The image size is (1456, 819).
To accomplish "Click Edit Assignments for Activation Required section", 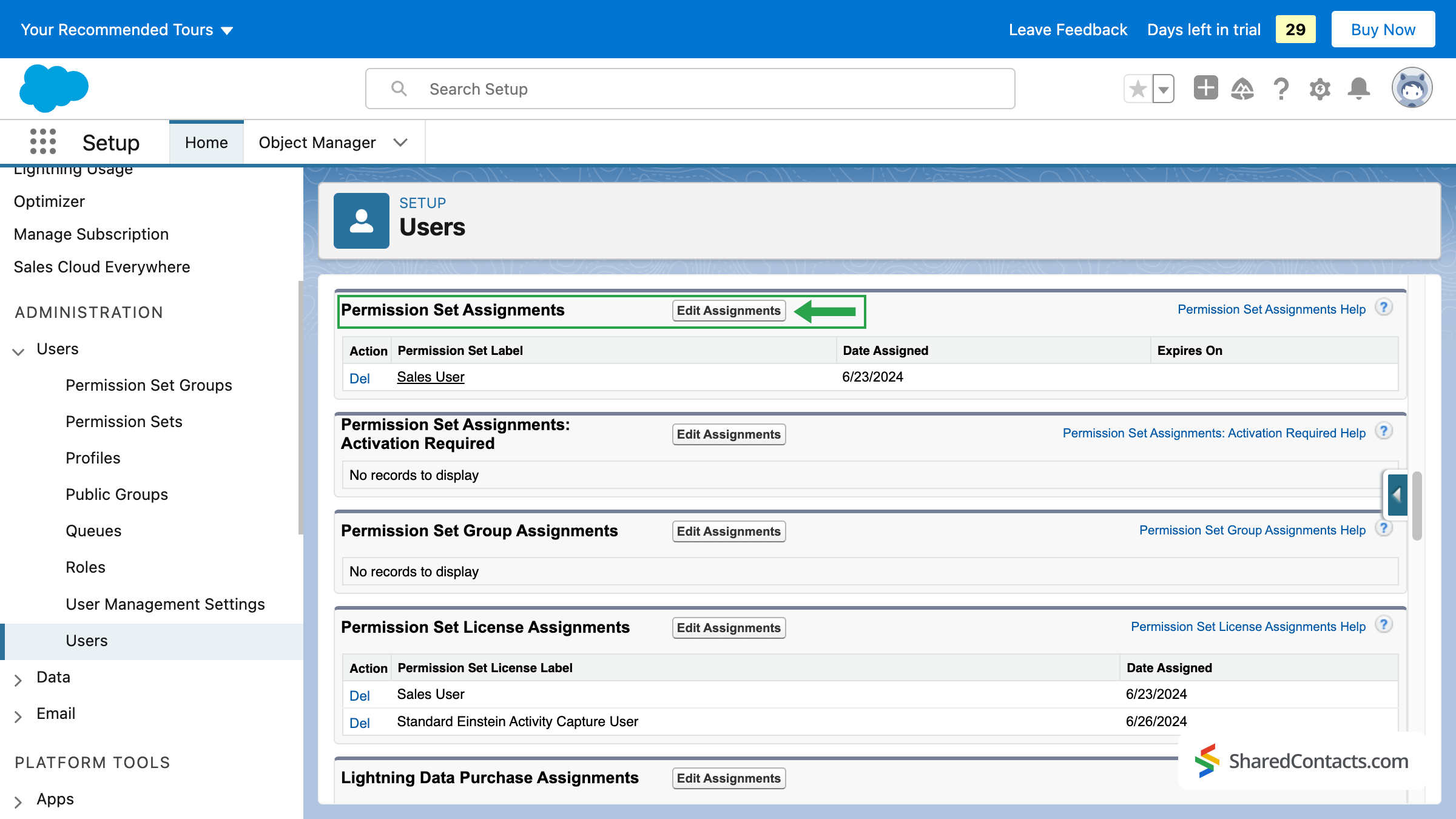I will tap(729, 434).
